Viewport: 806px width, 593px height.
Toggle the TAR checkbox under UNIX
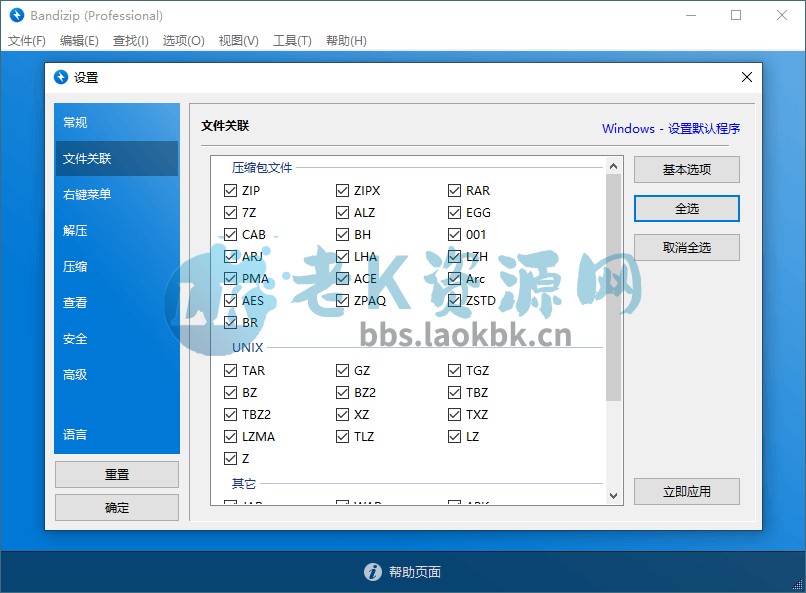click(231, 370)
